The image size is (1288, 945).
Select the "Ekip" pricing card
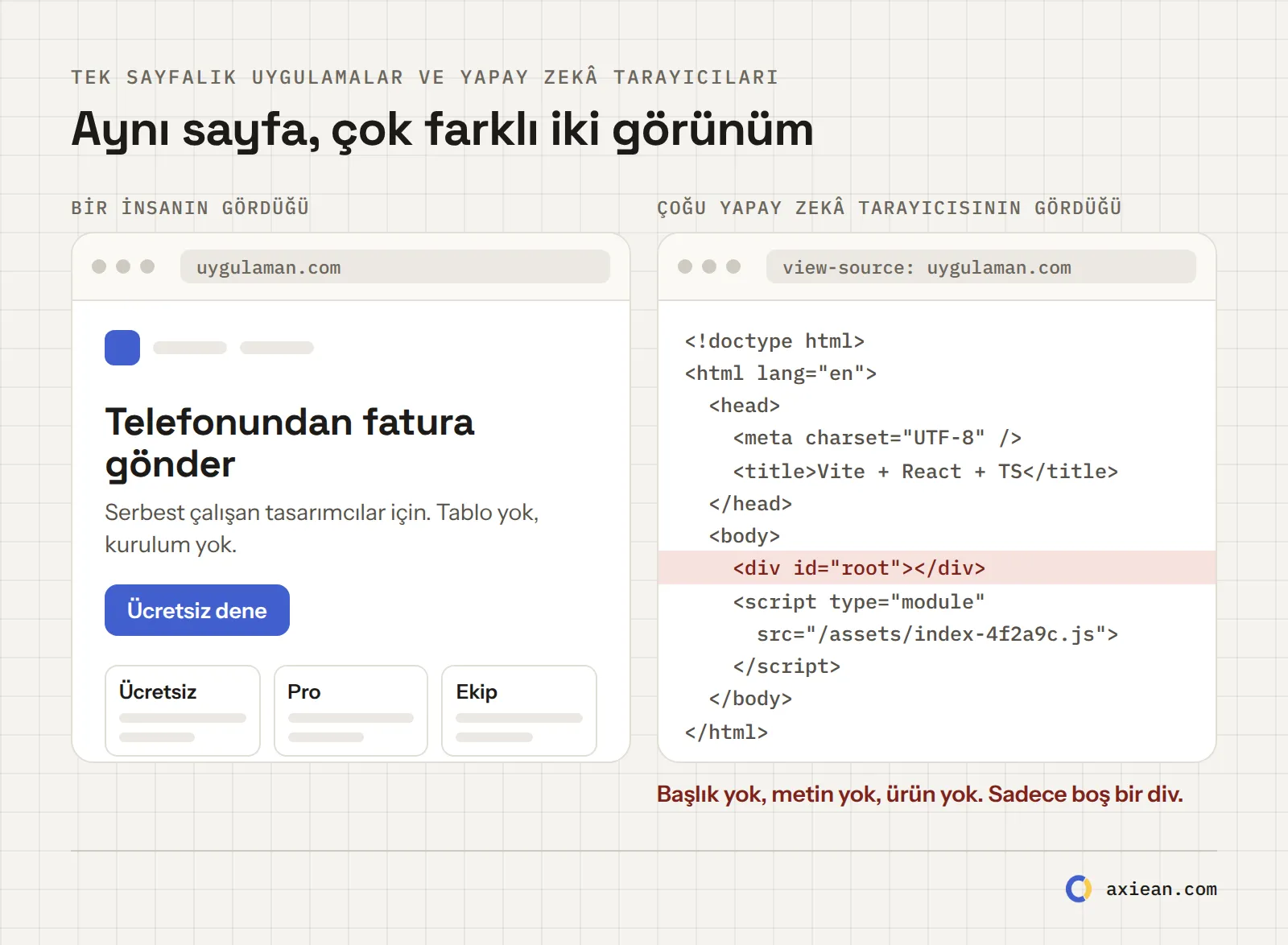519,710
